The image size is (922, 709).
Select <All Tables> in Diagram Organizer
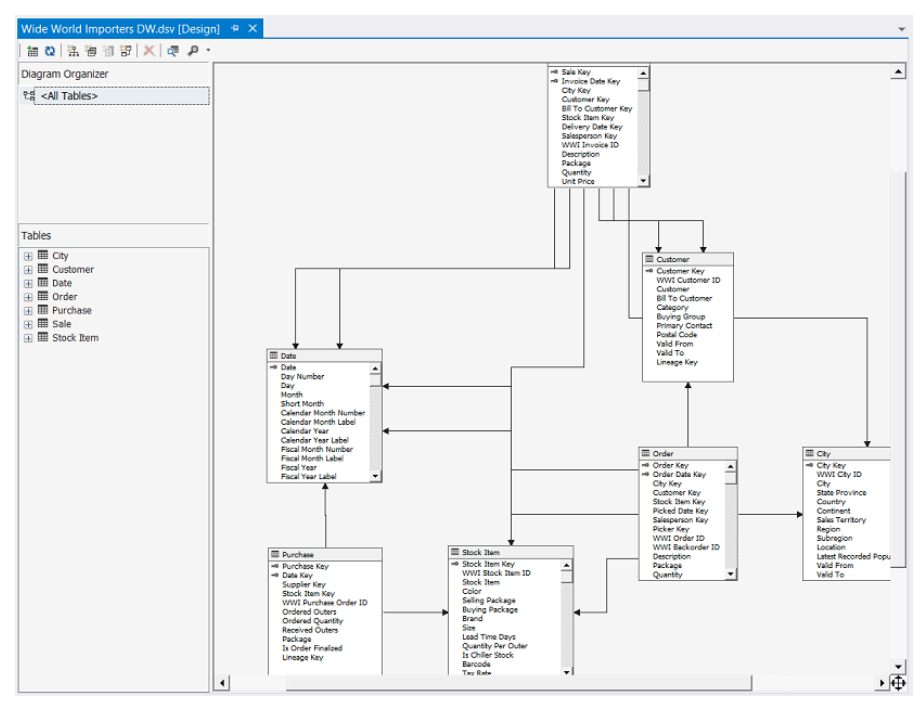[69, 96]
